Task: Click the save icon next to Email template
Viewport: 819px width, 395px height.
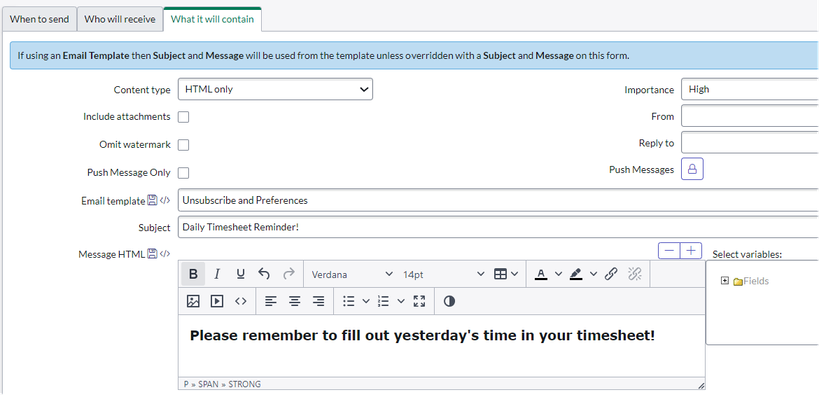Action: [x=152, y=200]
